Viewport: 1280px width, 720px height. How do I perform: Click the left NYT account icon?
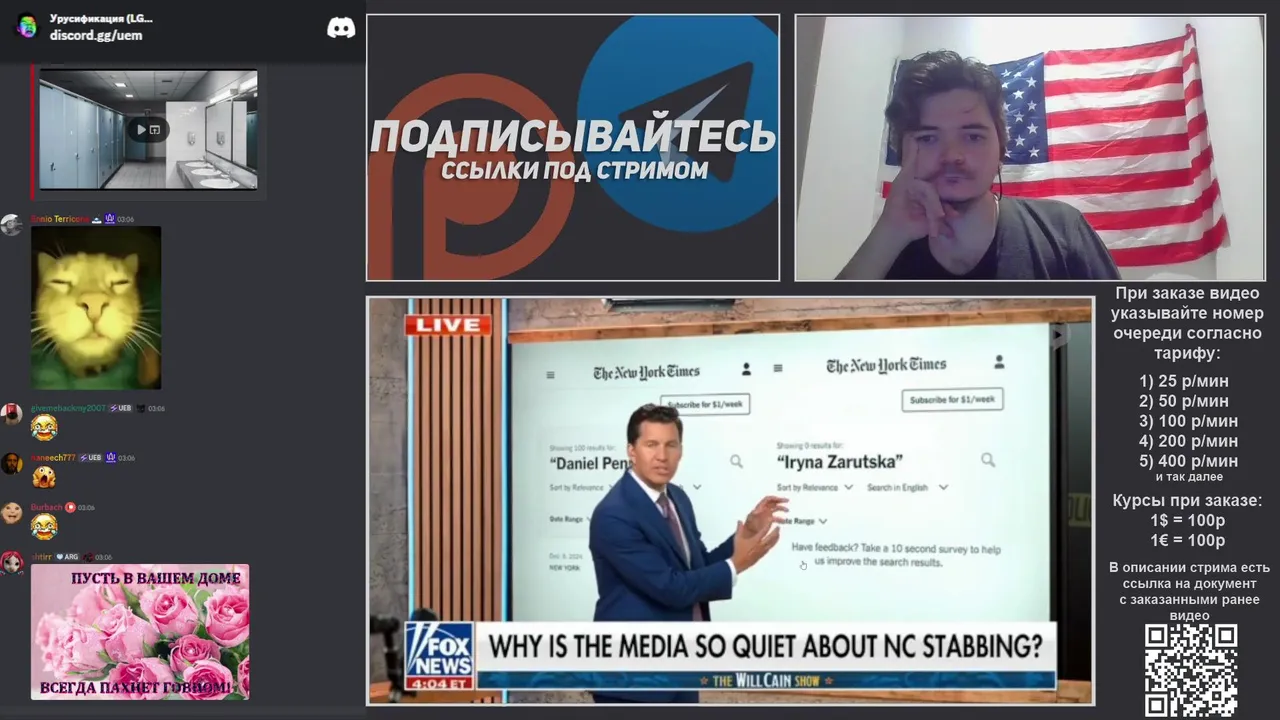tap(746, 369)
